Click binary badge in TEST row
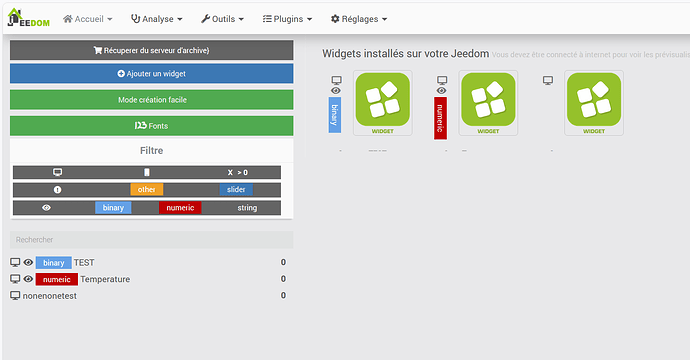Screen dimensions: 690x360 click(x=53, y=263)
